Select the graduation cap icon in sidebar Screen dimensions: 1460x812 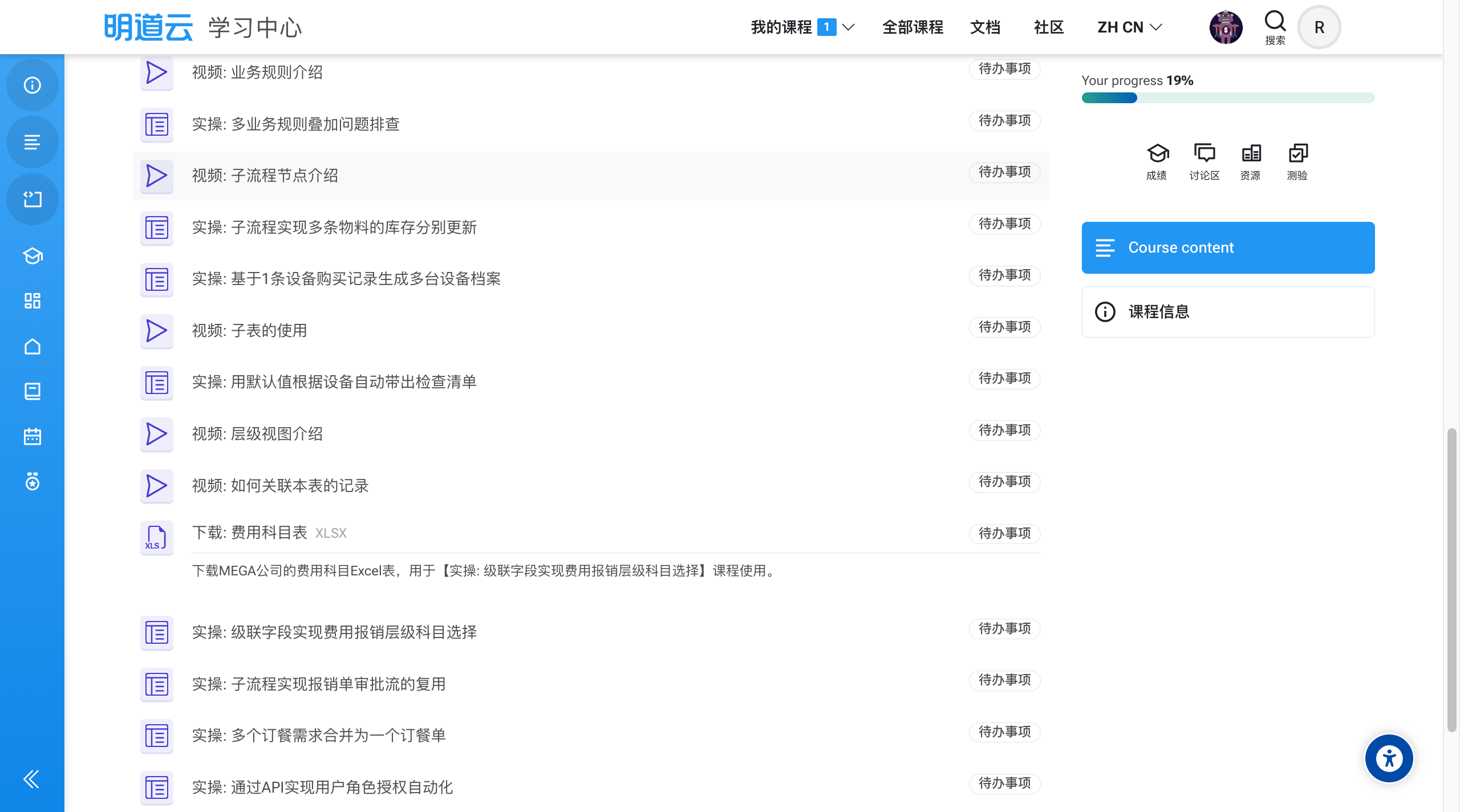pyautogui.click(x=32, y=255)
